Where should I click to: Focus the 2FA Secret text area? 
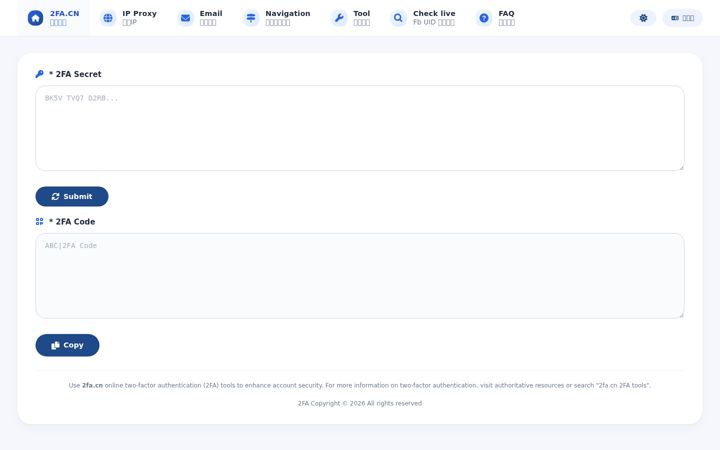[360, 128]
